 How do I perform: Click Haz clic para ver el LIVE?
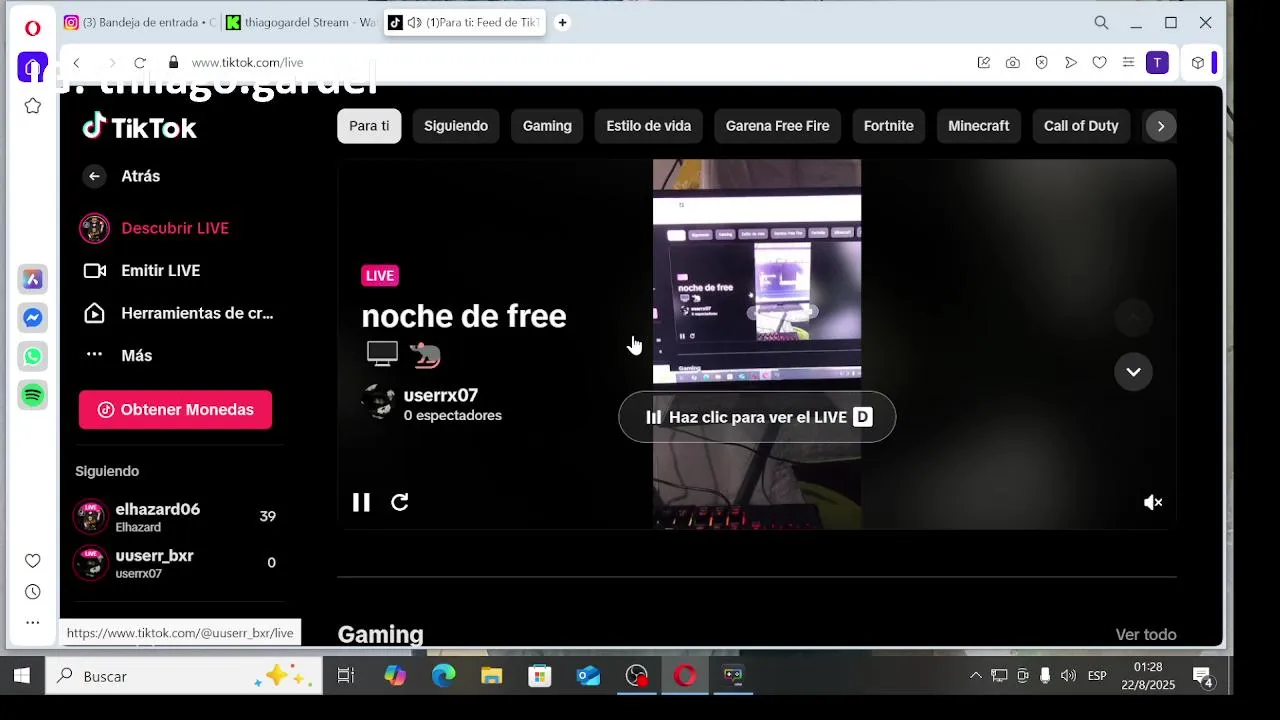point(757,417)
